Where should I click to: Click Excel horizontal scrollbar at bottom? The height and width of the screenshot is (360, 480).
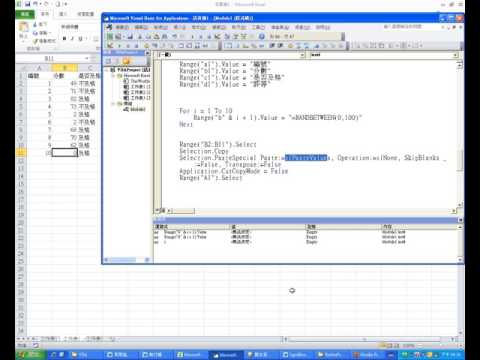[368, 339]
